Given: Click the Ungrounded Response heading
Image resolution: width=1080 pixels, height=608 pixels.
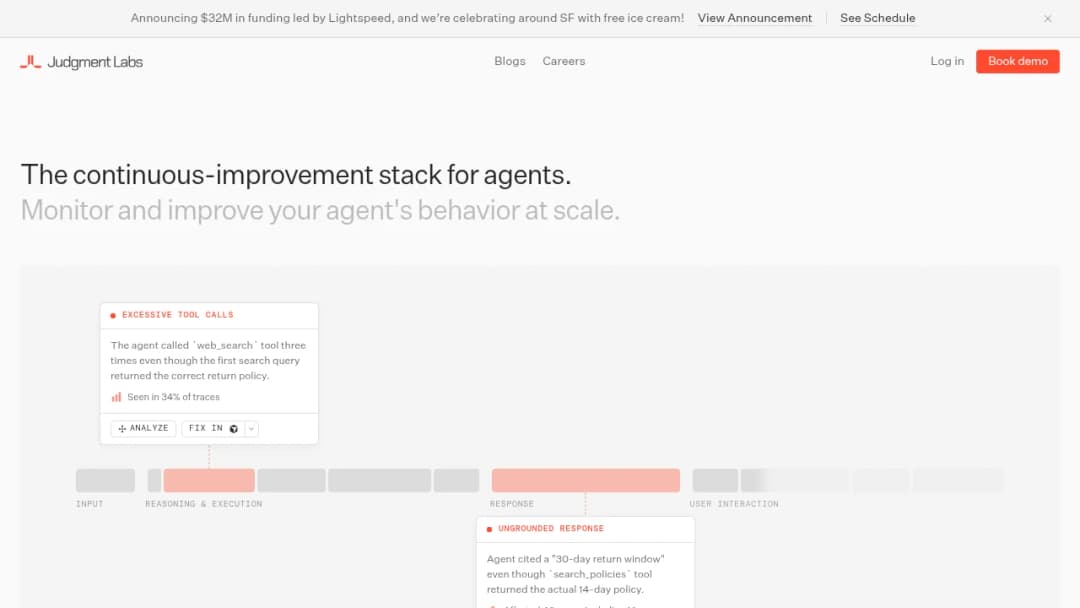Looking at the screenshot, I should pyautogui.click(x=551, y=528).
